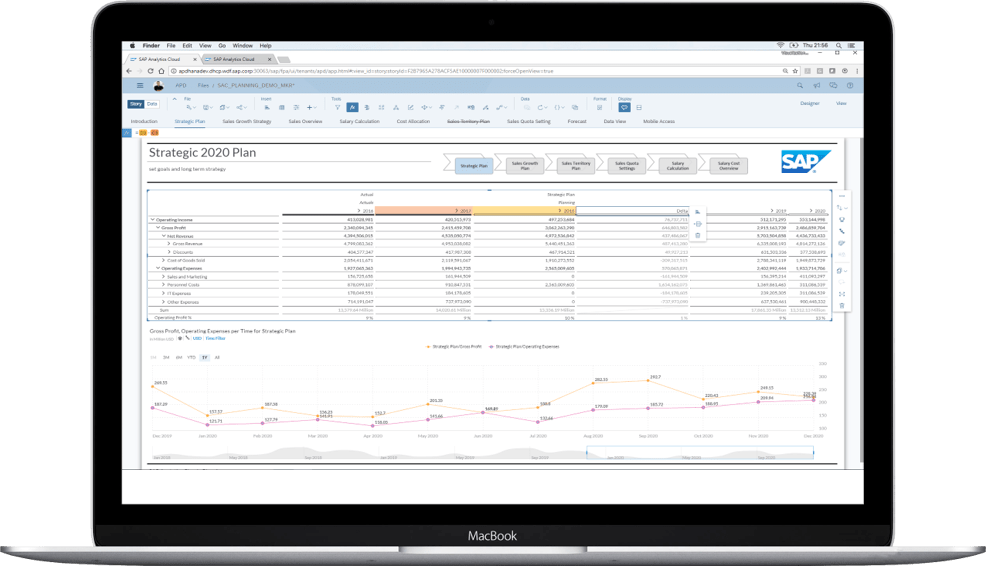Screen dimensions: 986x566
Task: Click the Sales Growth Plan navigation button
Action: coord(524,165)
